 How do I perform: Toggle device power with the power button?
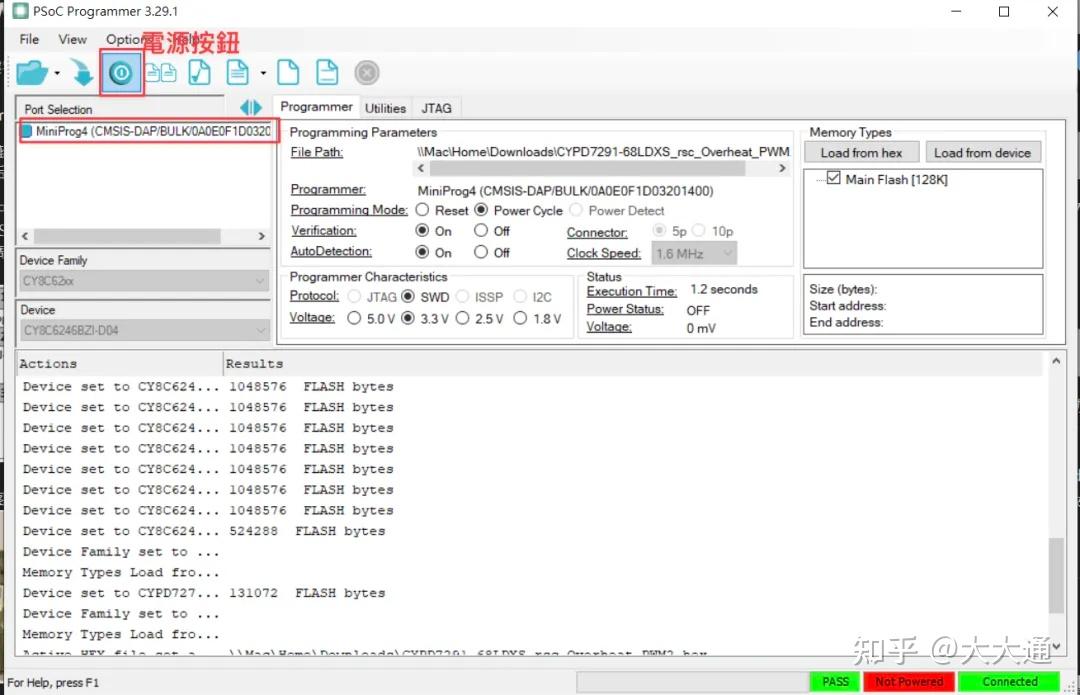pyautogui.click(x=120, y=72)
